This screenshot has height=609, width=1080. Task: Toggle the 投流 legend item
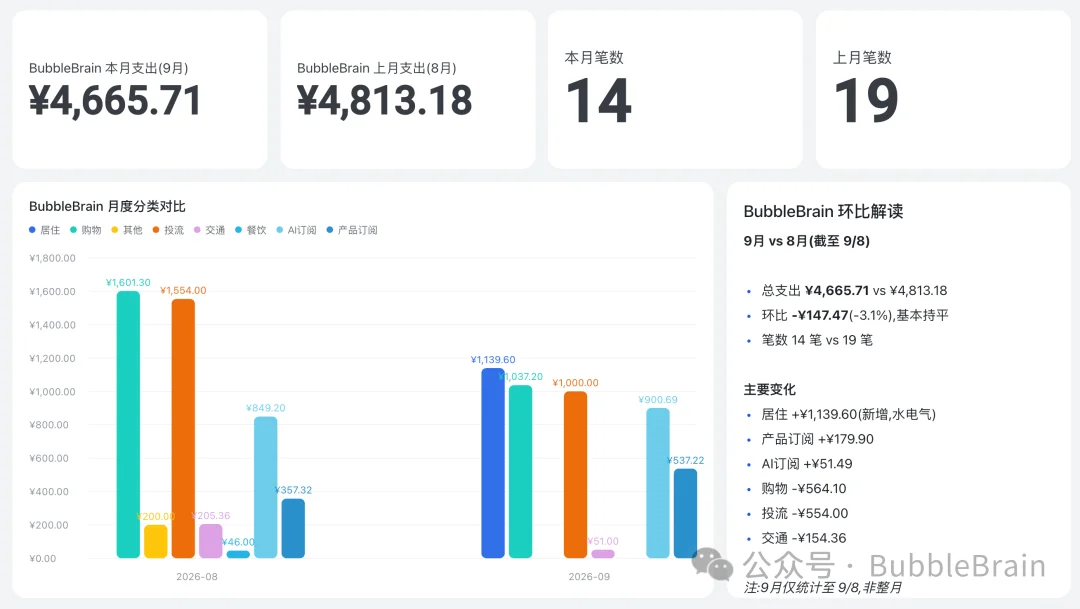click(x=168, y=230)
